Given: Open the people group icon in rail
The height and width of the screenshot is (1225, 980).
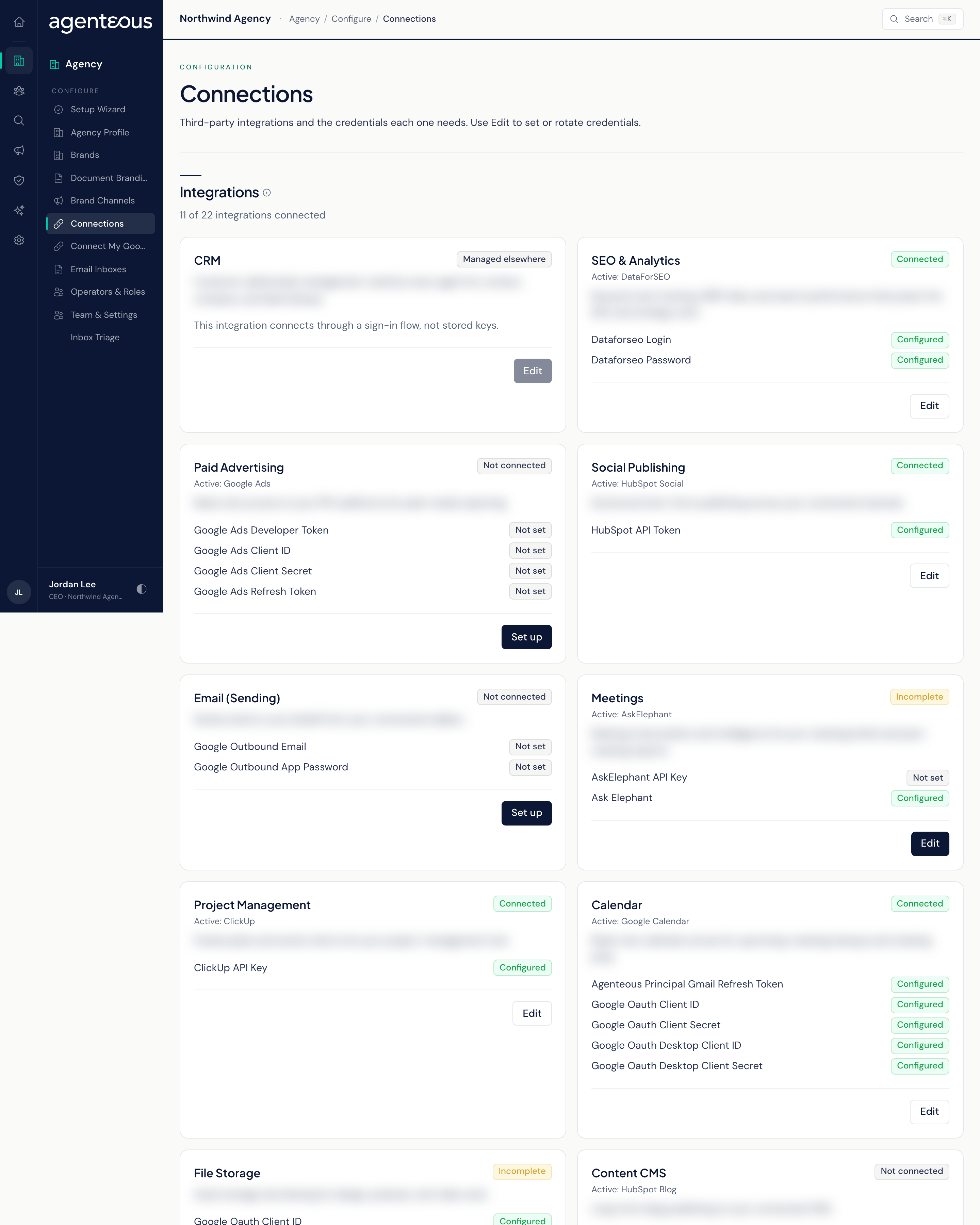Looking at the screenshot, I should (19, 91).
